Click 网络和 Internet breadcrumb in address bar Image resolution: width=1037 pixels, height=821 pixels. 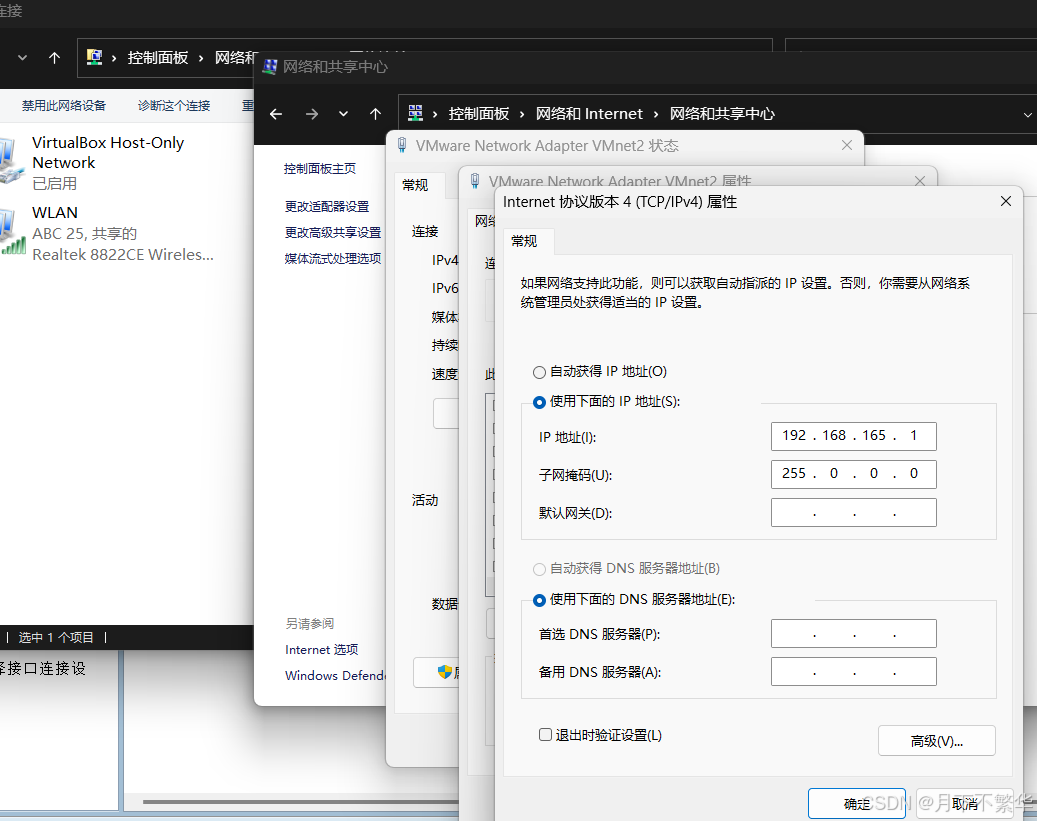click(589, 114)
